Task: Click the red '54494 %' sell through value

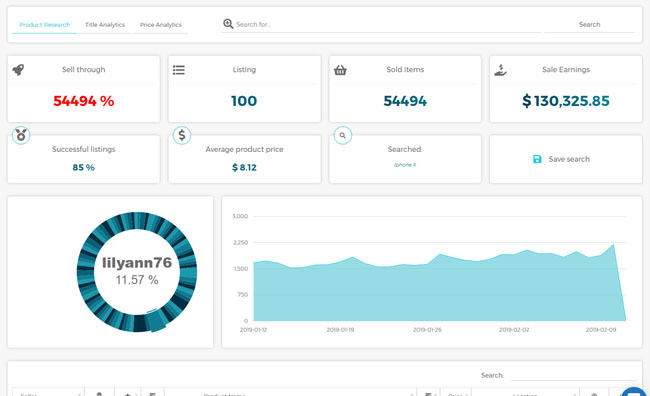Action: tap(84, 101)
